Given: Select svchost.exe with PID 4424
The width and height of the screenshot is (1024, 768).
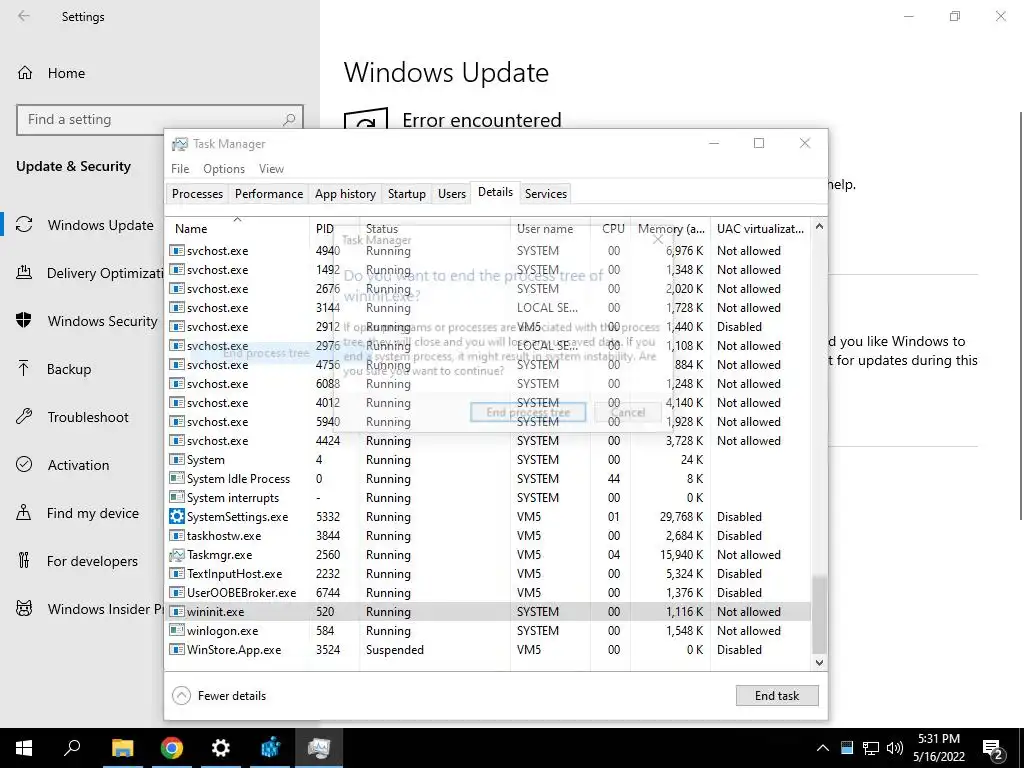Looking at the screenshot, I should click(488, 441).
